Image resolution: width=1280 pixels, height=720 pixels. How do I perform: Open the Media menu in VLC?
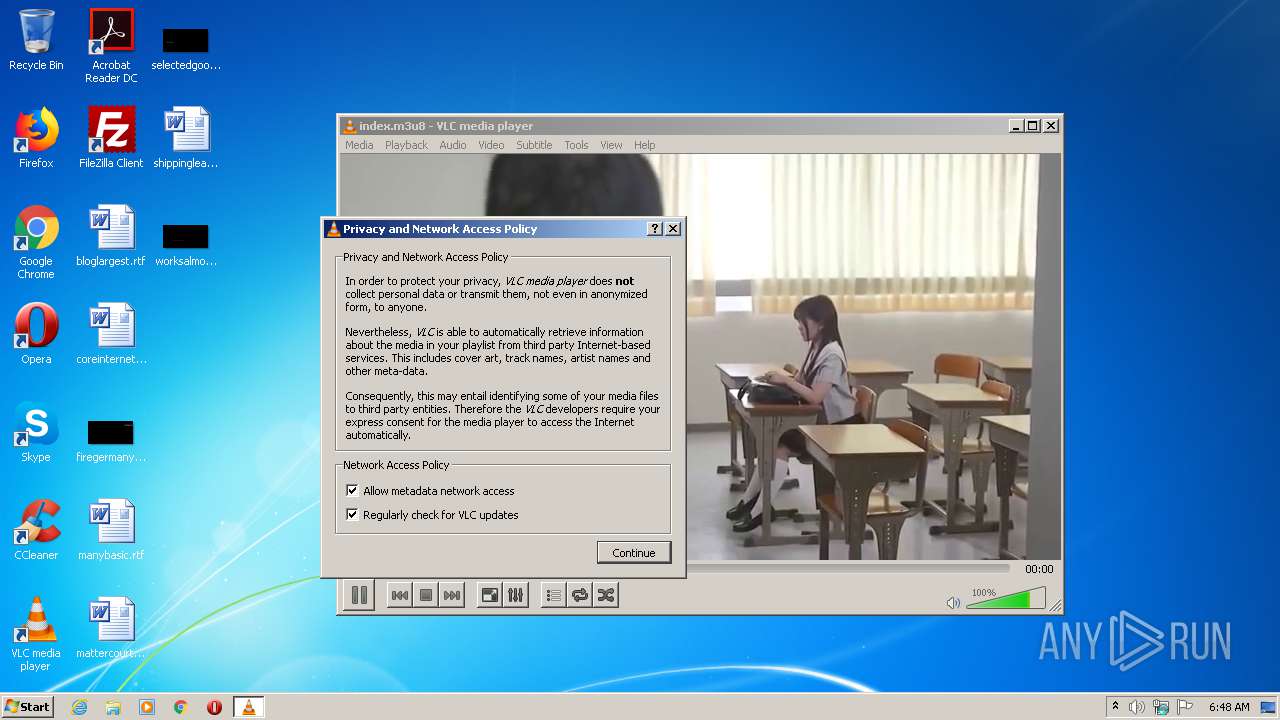pyautogui.click(x=359, y=145)
